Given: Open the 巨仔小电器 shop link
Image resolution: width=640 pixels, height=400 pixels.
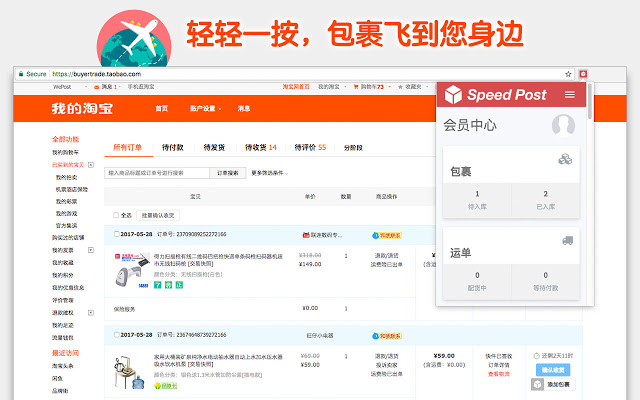Looking at the screenshot, I should tap(320, 336).
